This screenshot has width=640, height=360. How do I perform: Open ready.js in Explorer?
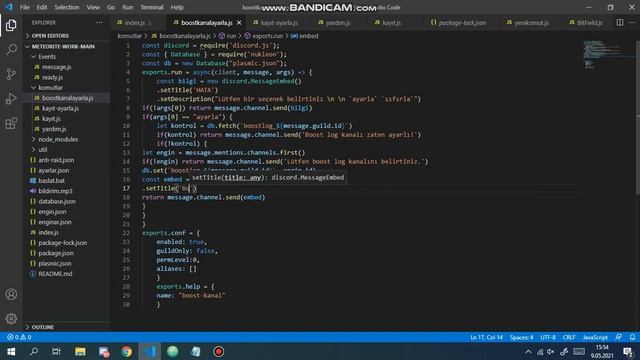point(52,78)
